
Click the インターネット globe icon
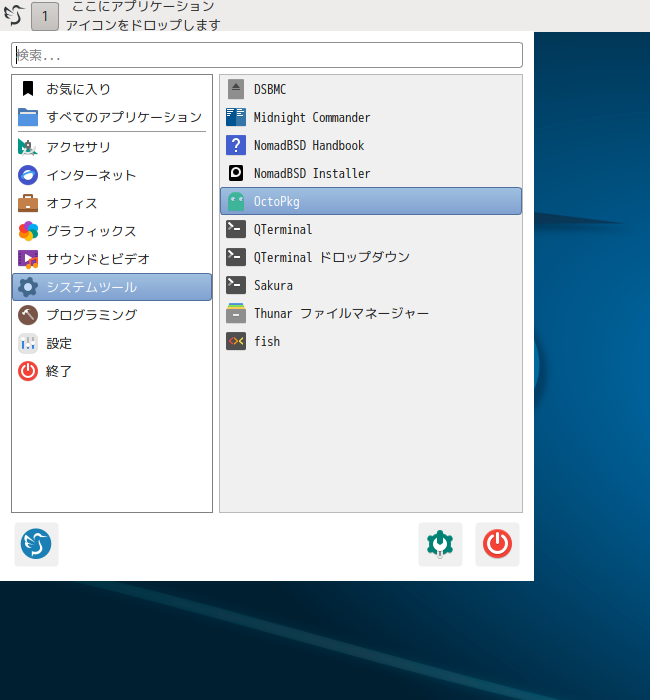point(28,175)
